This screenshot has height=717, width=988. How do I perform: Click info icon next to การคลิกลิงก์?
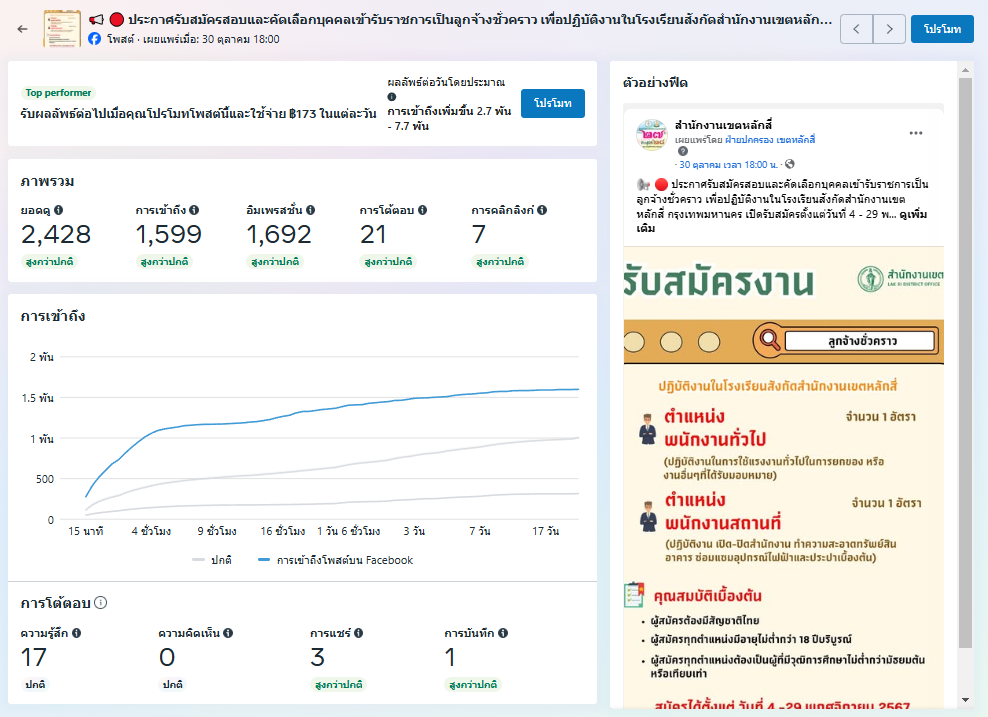(x=542, y=210)
